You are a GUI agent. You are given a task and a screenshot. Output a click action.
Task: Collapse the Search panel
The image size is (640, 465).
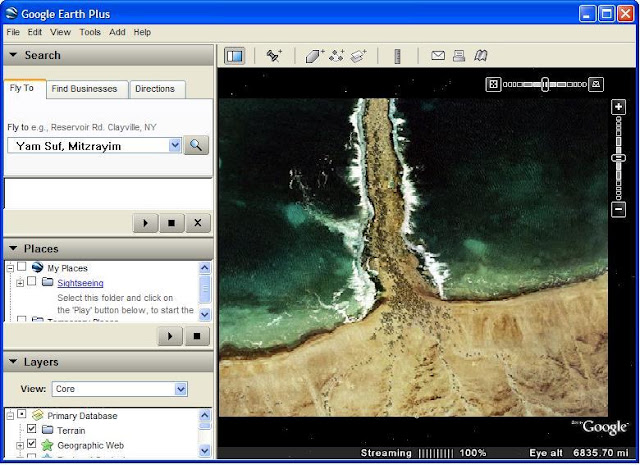[x=13, y=54]
